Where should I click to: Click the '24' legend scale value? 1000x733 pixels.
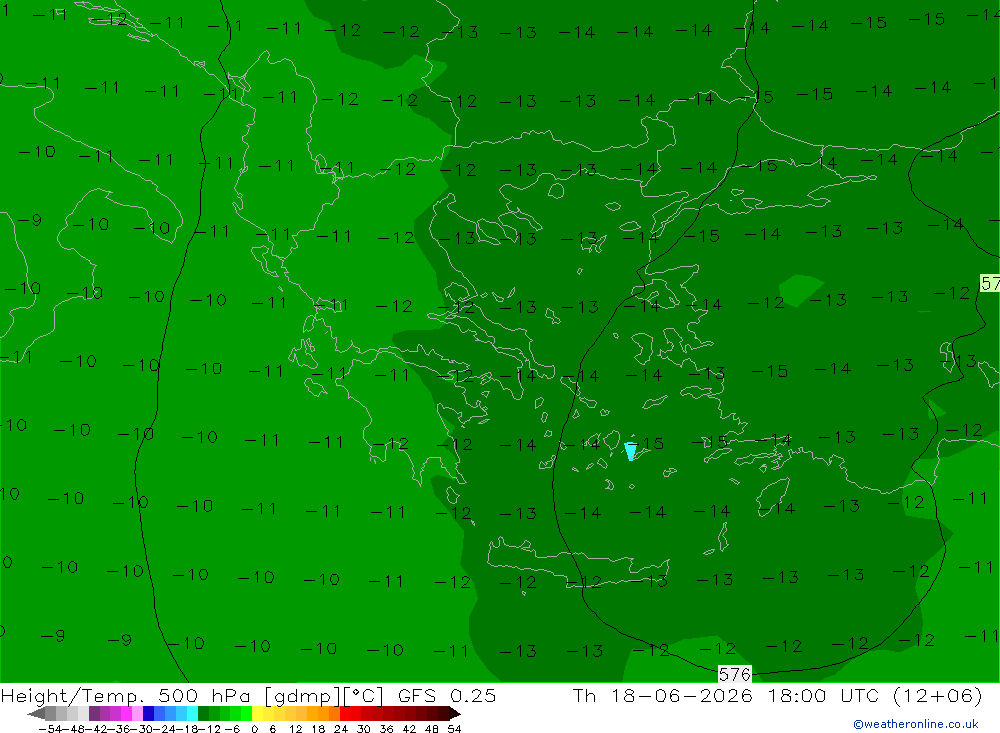tap(341, 729)
